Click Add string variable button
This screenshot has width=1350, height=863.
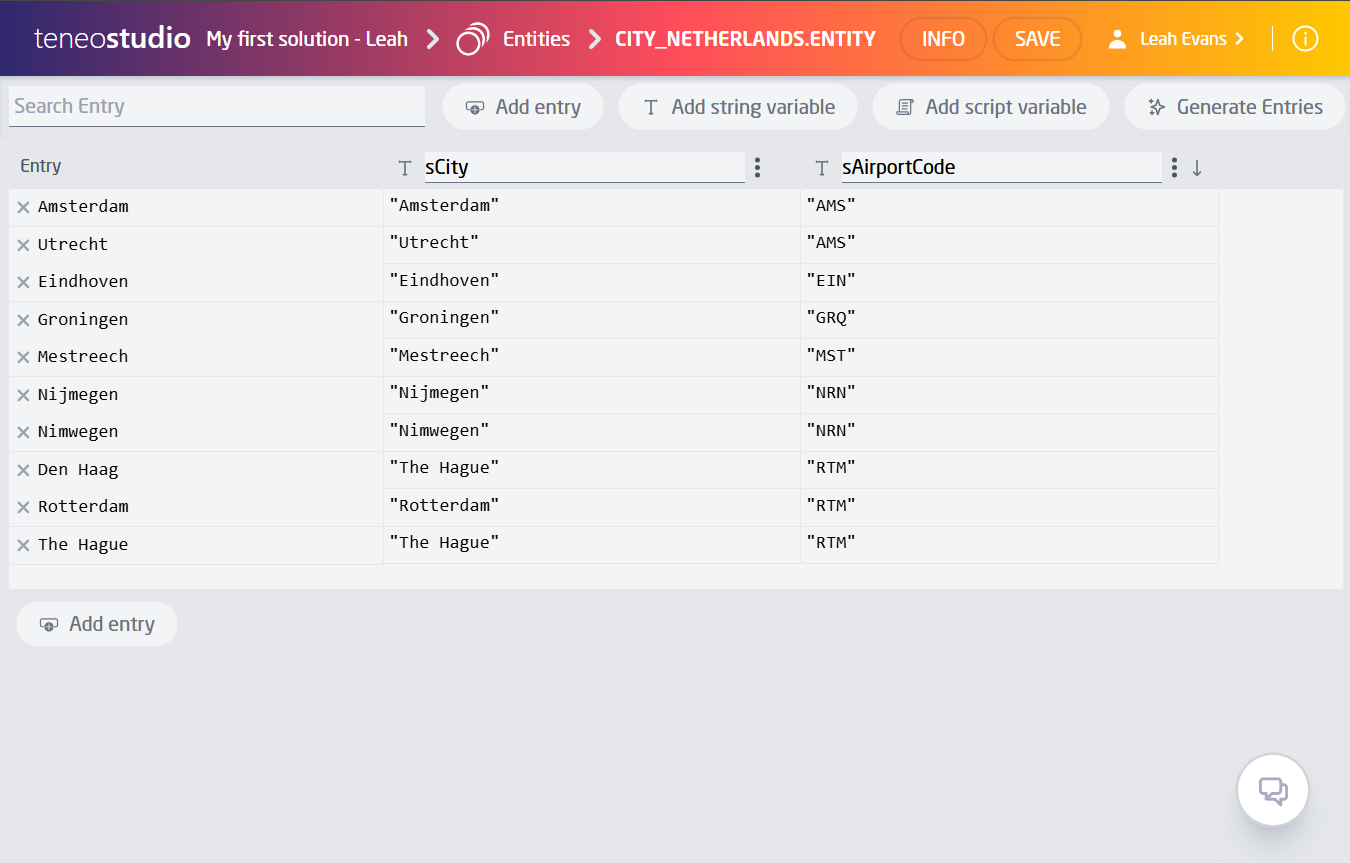click(738, 107)
